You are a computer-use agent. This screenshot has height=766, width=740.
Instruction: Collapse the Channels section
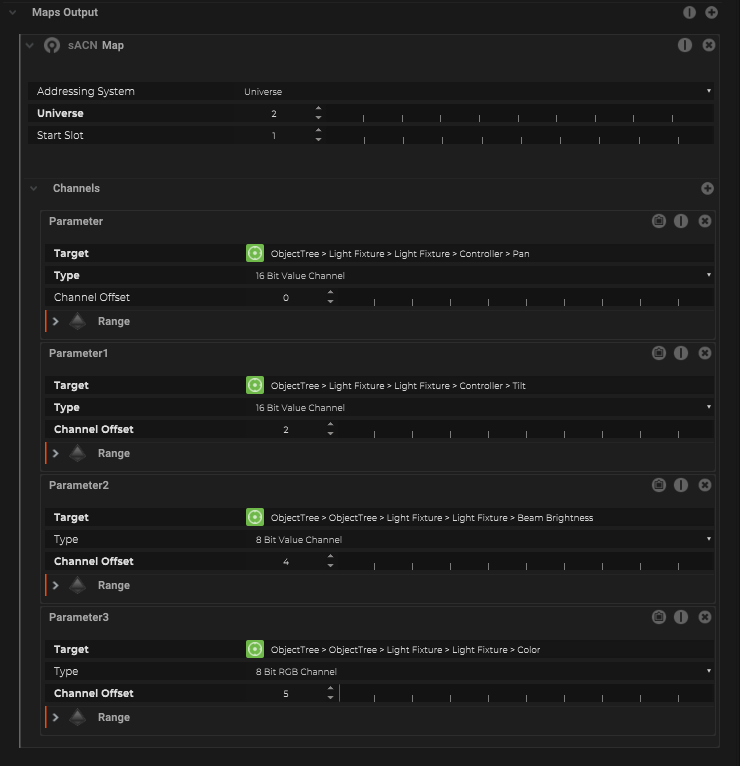[x=34, y=188]
